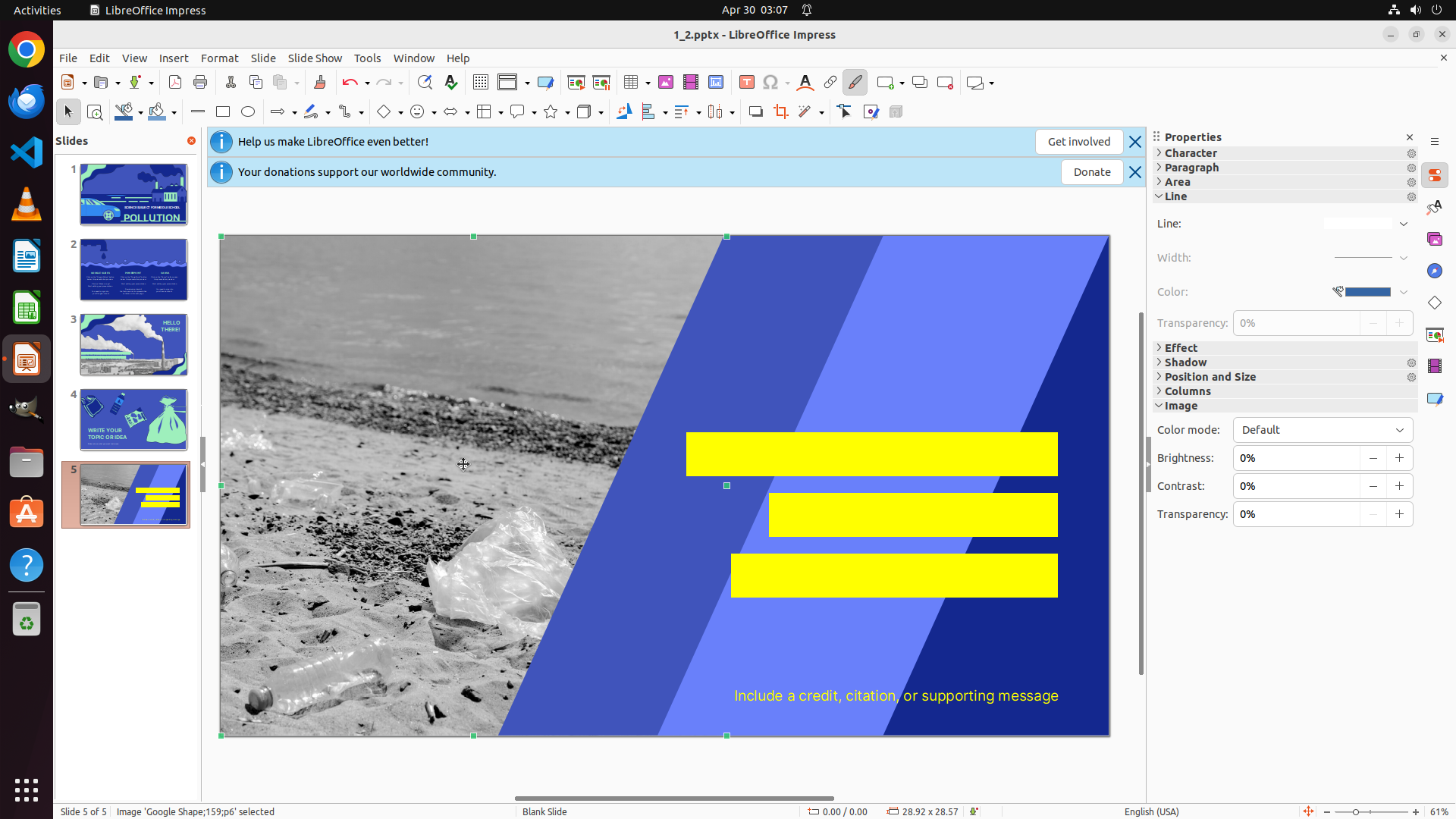Screen dimensions: 1456x819
Task: Open the Window menu
Action: (413, 58)
